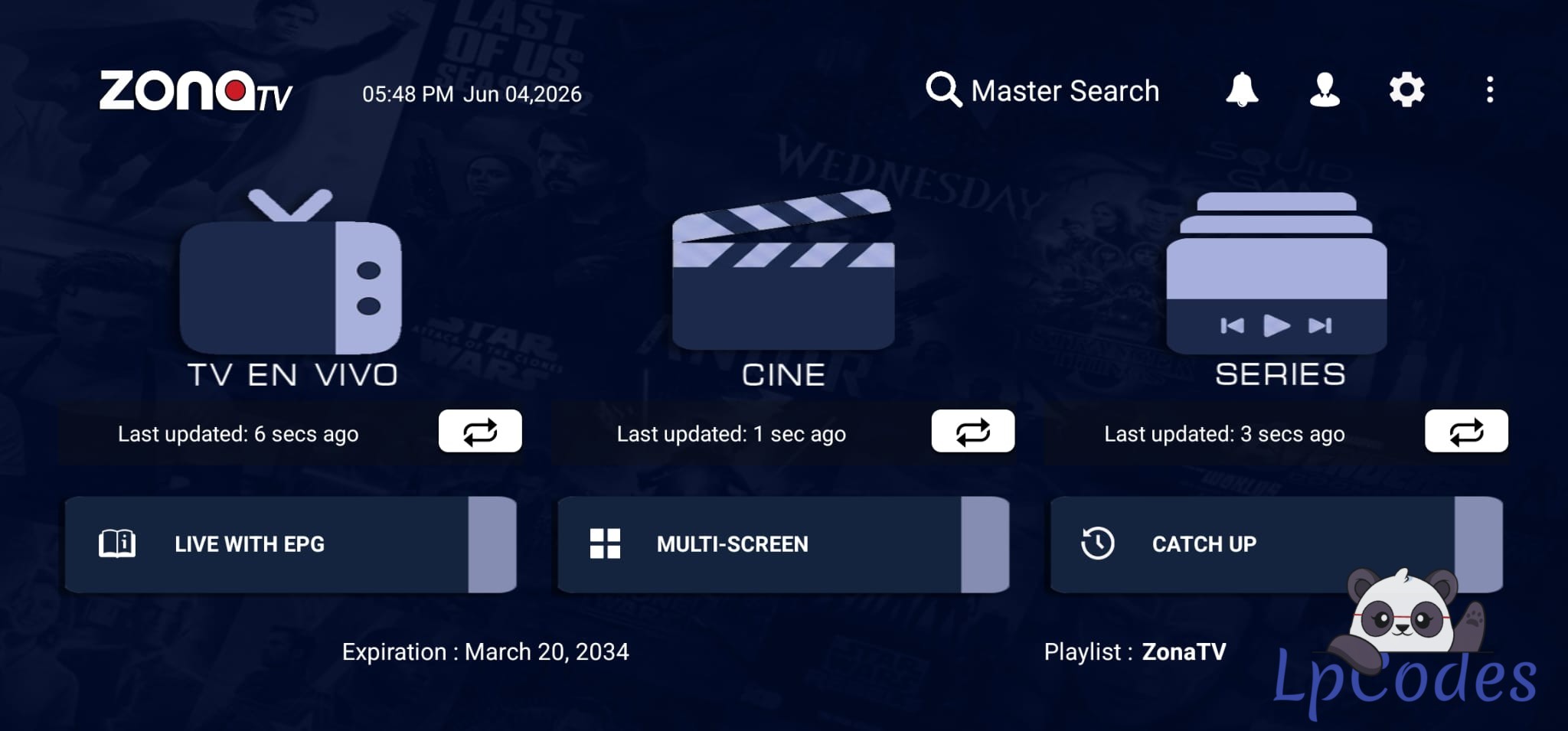Open LIVE WITH EPG section

pyautogui.click(x=291, y=544)
